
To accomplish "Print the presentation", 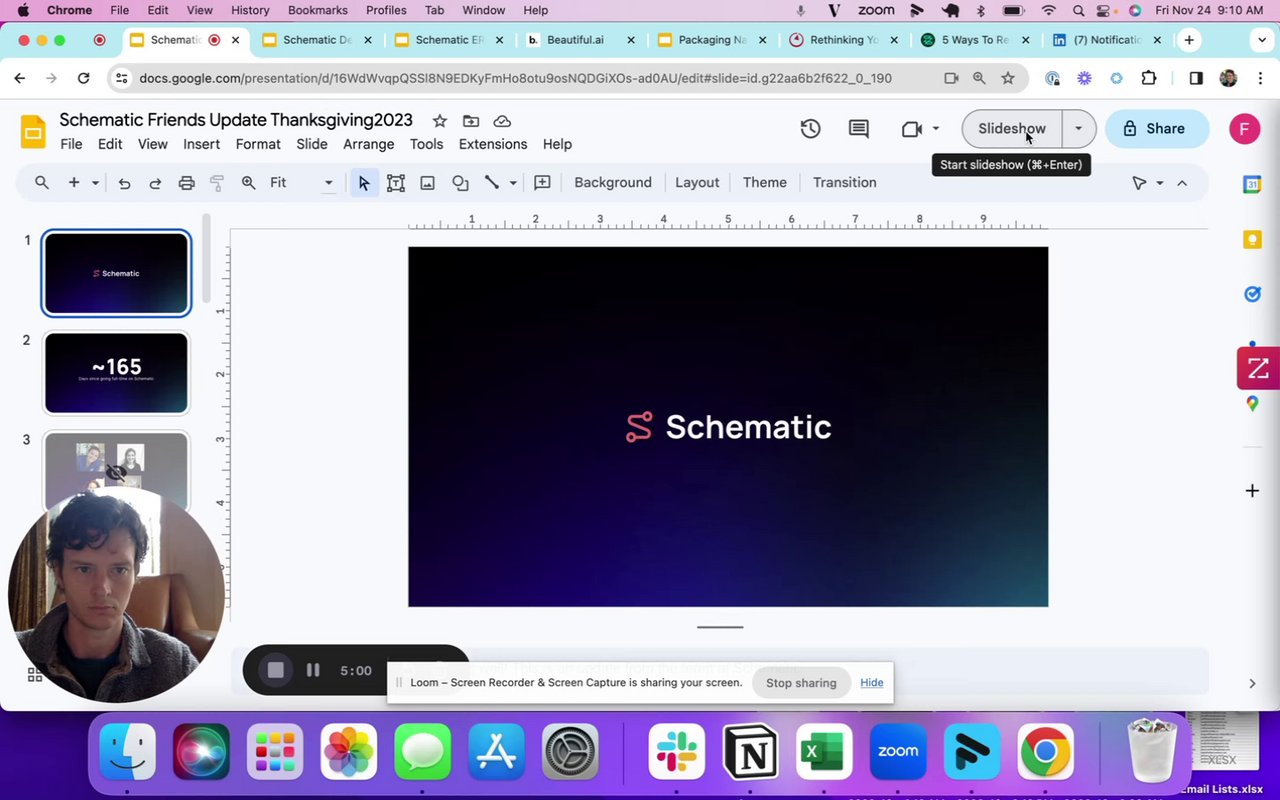I will (186, 182).
